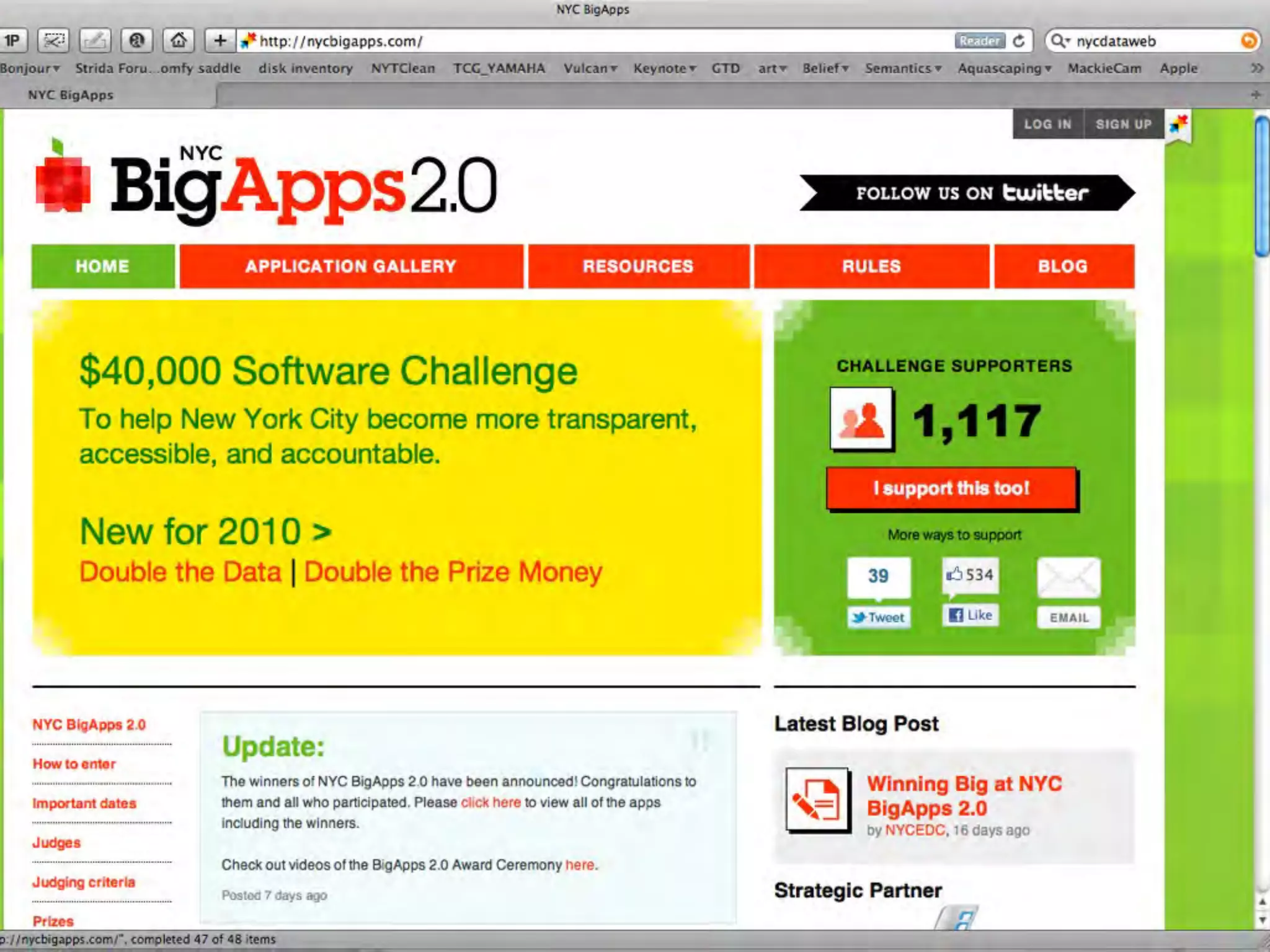Screen dimensions: 1270x952
Task: Open the Keynote bookmarks folder menu
Action: point(664,68)
